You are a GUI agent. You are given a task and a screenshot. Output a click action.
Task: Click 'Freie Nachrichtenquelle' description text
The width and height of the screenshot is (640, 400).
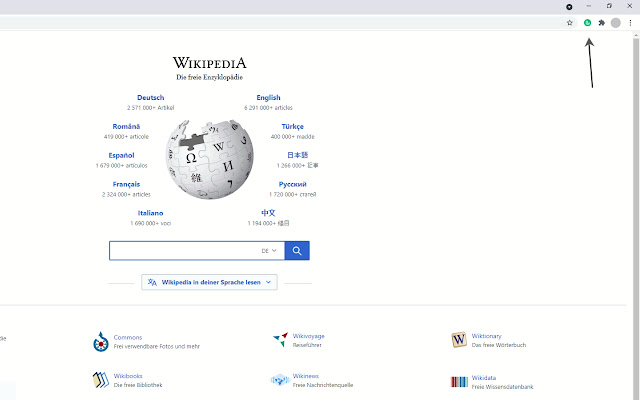(323, 385)
